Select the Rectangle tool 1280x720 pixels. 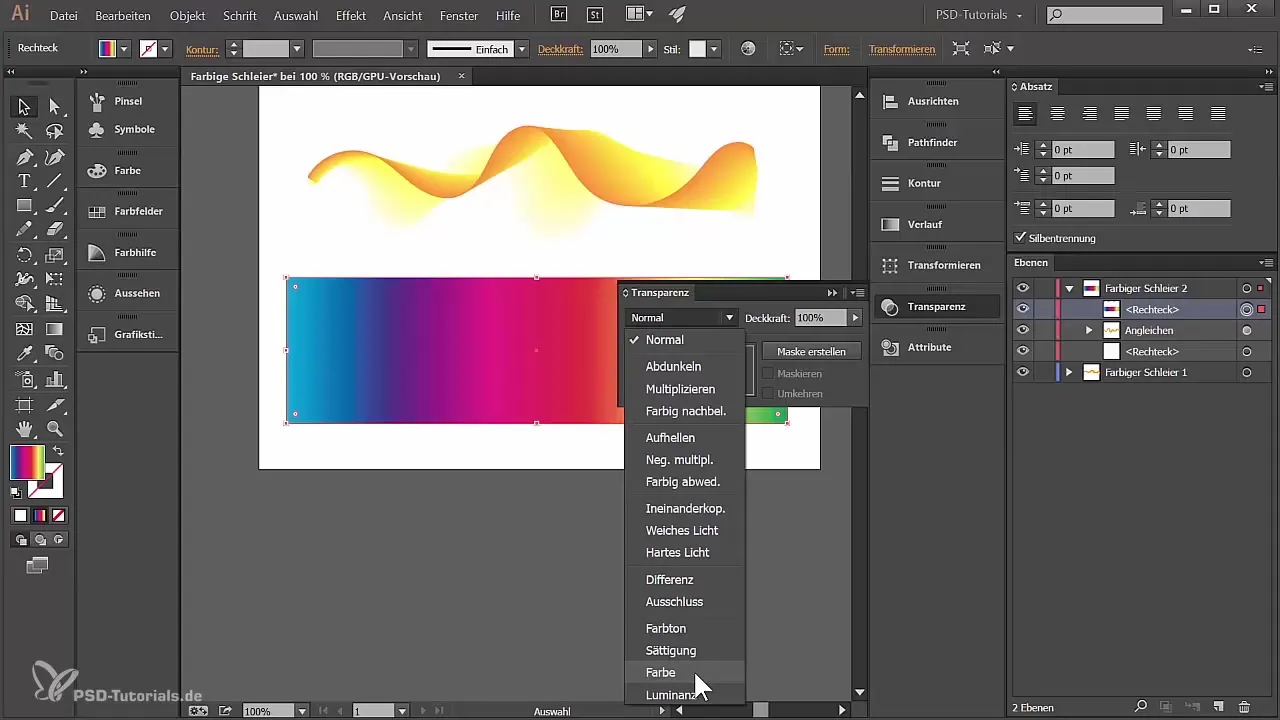24,206
